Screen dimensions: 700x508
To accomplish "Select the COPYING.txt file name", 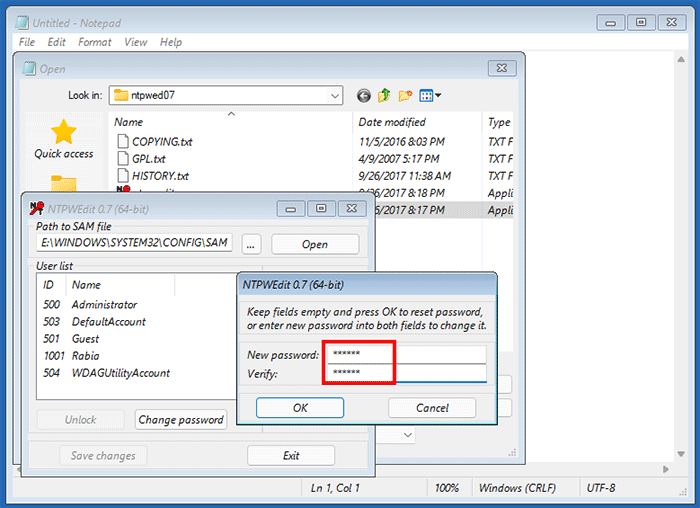I will pyautogui.click(x=162, y=142).
